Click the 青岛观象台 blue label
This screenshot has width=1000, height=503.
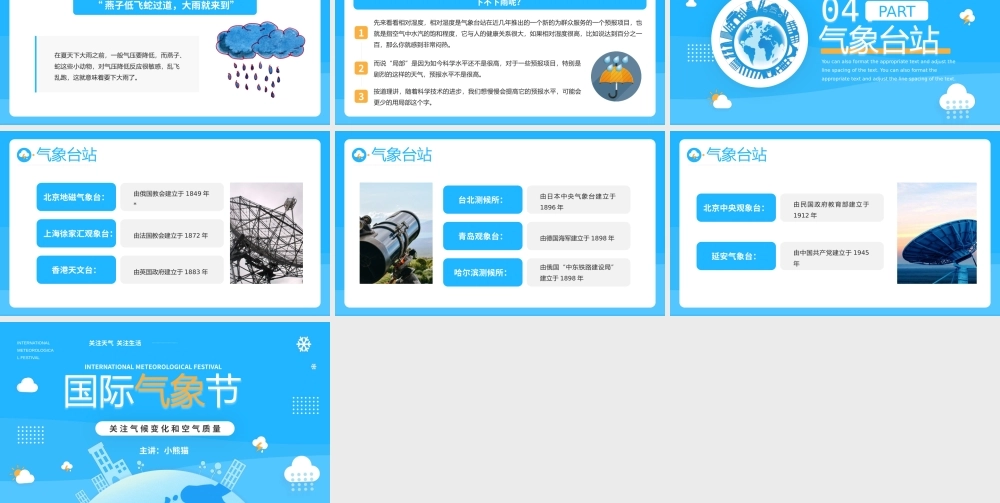coord(483,236)
